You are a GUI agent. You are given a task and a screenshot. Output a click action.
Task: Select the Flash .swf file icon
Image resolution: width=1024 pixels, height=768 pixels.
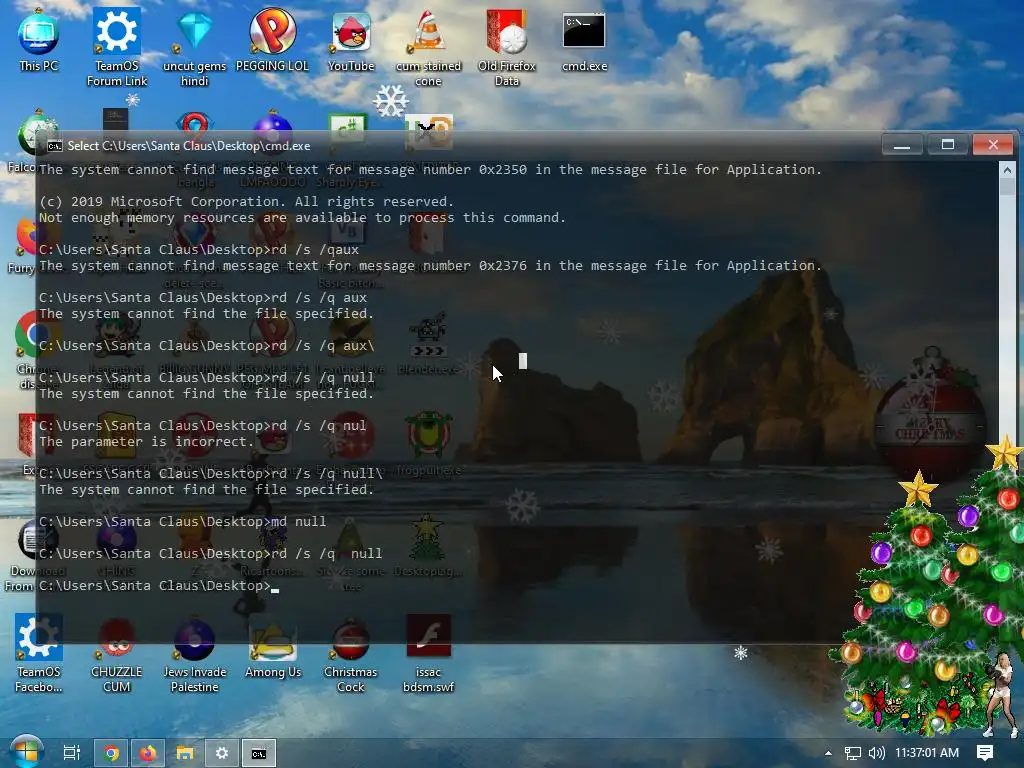(428, 653)
